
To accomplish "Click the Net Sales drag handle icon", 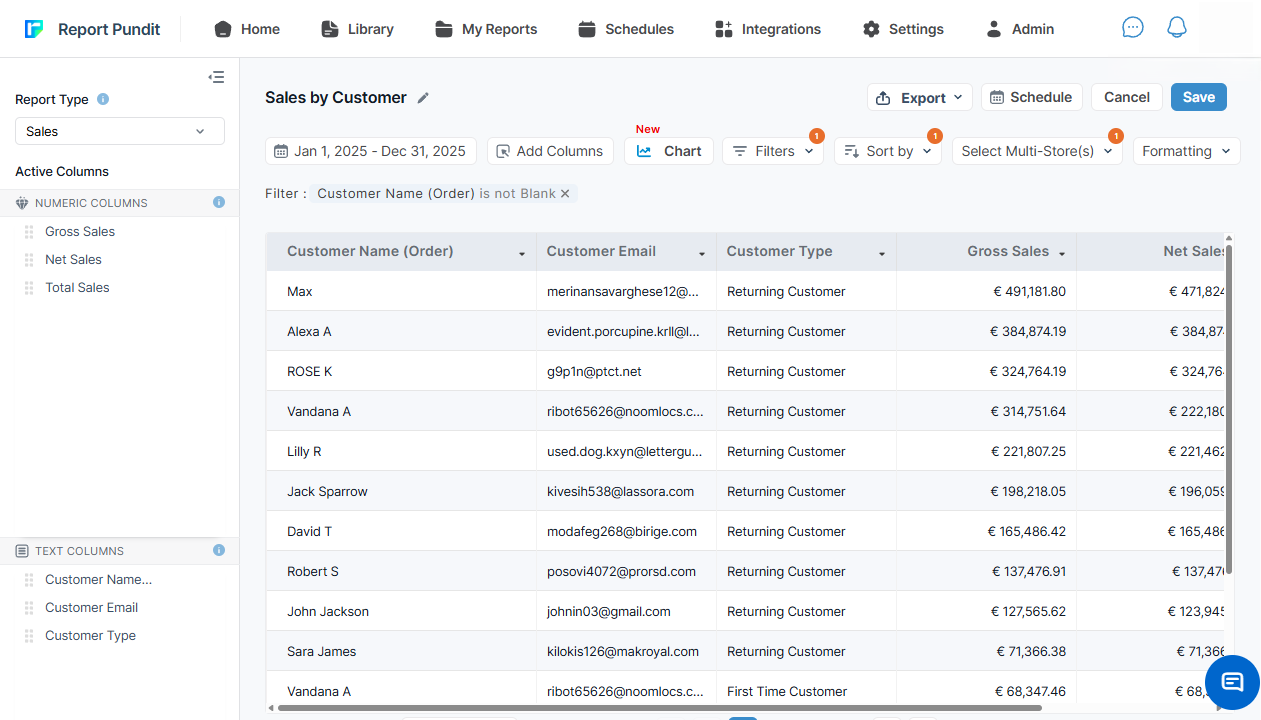I will tap(29, 259).
